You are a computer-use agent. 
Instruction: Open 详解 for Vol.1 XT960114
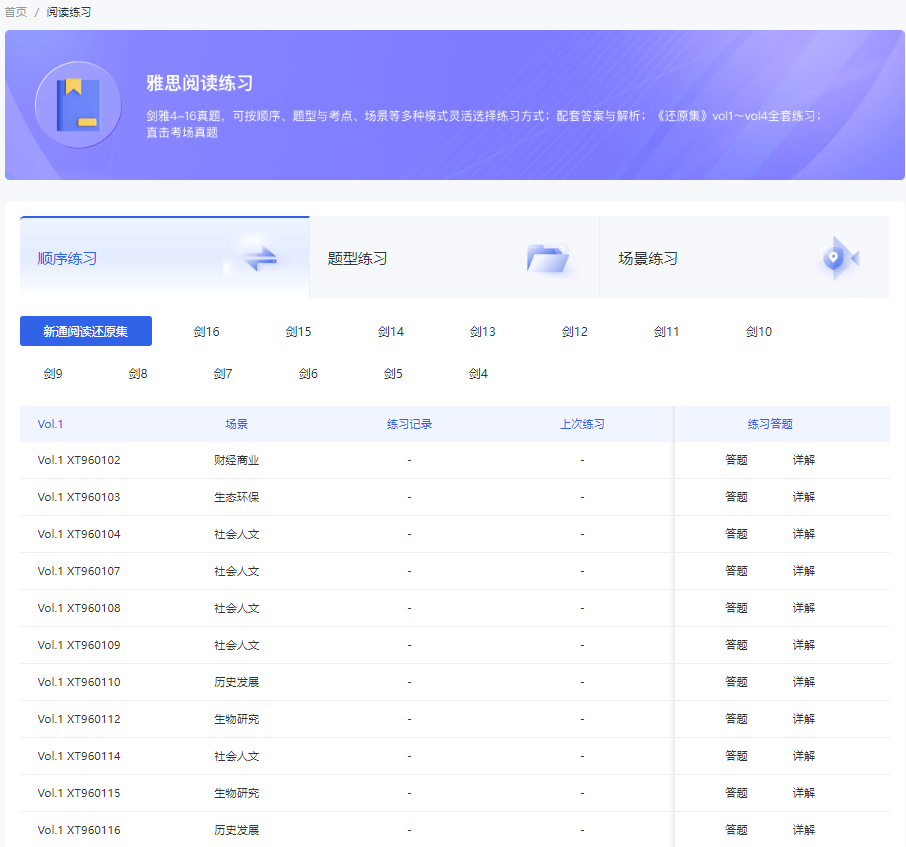(803, 756)
